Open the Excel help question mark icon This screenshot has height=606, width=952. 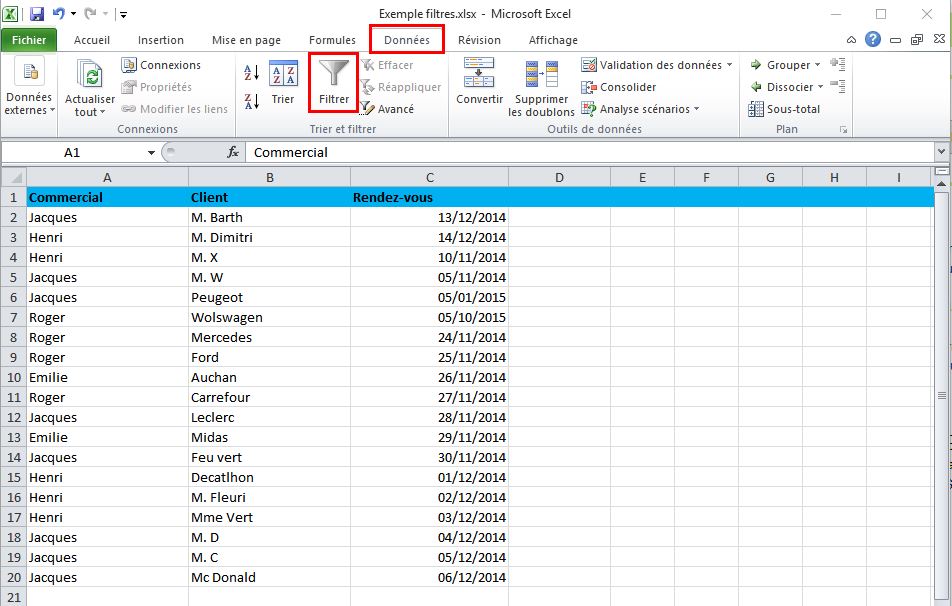coord(873,40)
